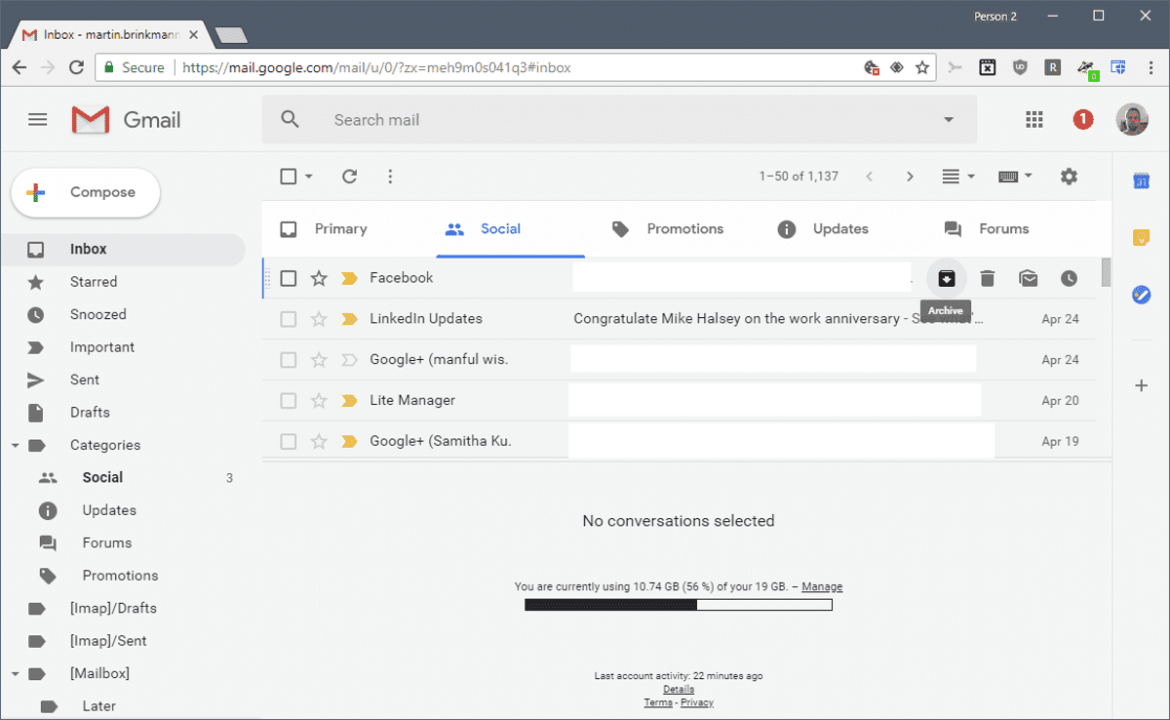The width and height of the screenshot is (1170, 720).
Task: Collapse the Categories section
Action: point(14,445)
